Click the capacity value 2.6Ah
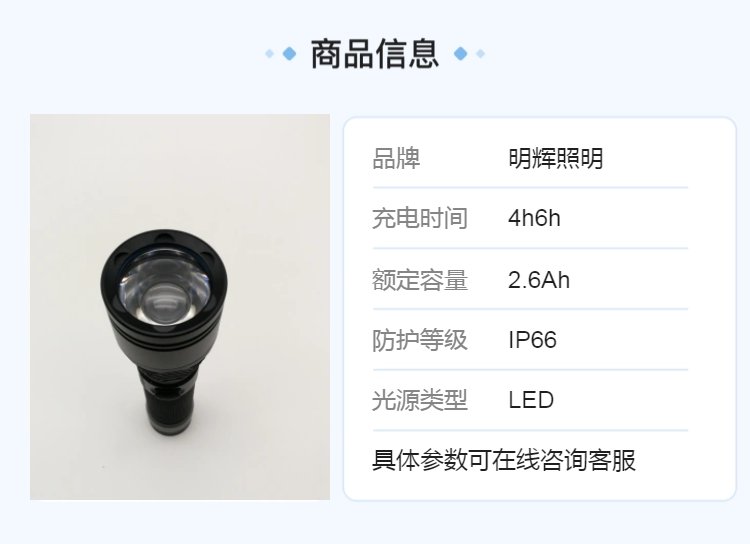 [x=539, y=280]
